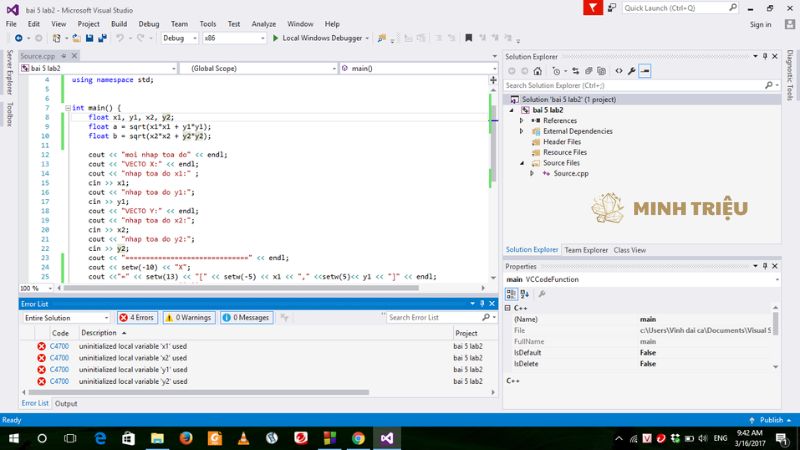
Task: Click Sync with Active Document icon
Action: [576, 71]
